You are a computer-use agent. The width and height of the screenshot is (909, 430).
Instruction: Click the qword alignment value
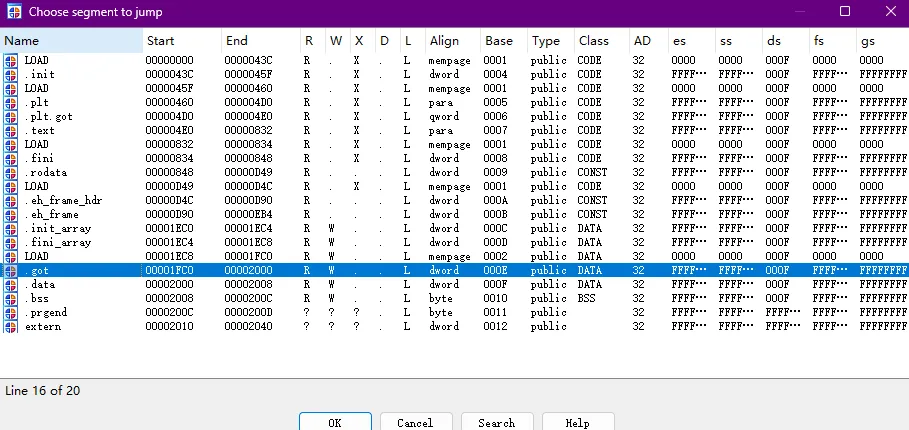pos(444,116)
